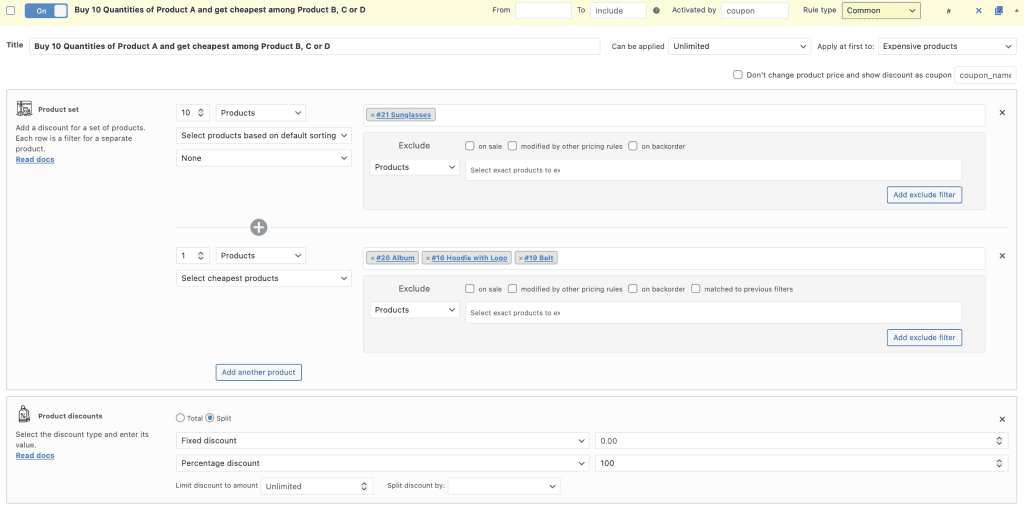Check 'matched to previous filters' exclusion
The height and width of the screenshot is (507, 1024).
point(696,289)
